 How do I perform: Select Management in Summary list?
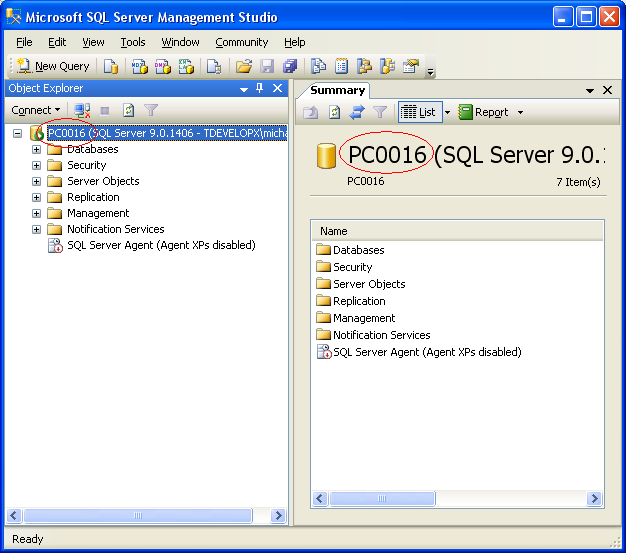(x=355, y=318)
